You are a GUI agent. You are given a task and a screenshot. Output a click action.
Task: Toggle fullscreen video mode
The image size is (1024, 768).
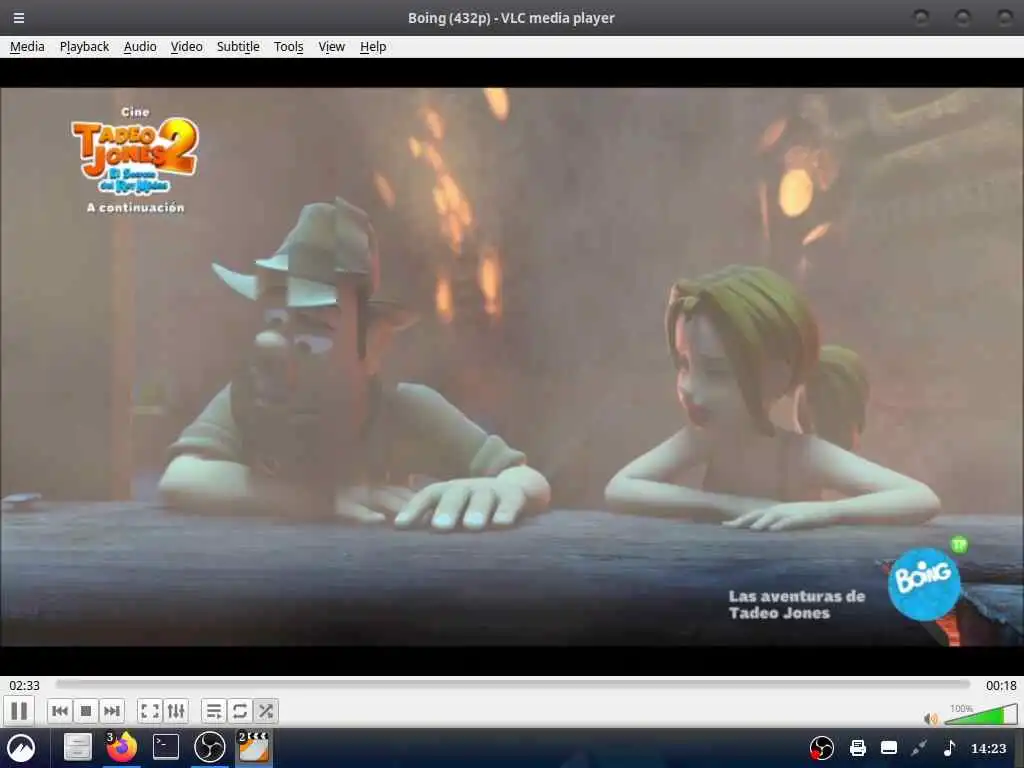click(x=150, y=711)
